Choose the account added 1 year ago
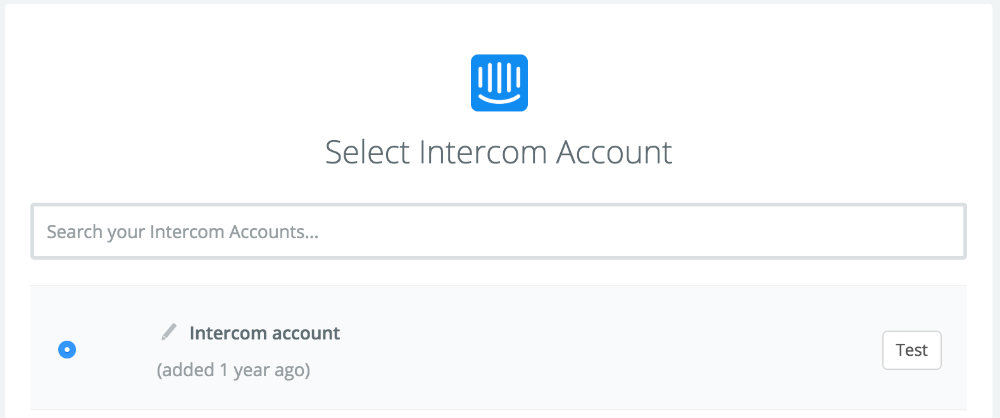This screenshot has width=1000, height=418. [x=67, y=350]
